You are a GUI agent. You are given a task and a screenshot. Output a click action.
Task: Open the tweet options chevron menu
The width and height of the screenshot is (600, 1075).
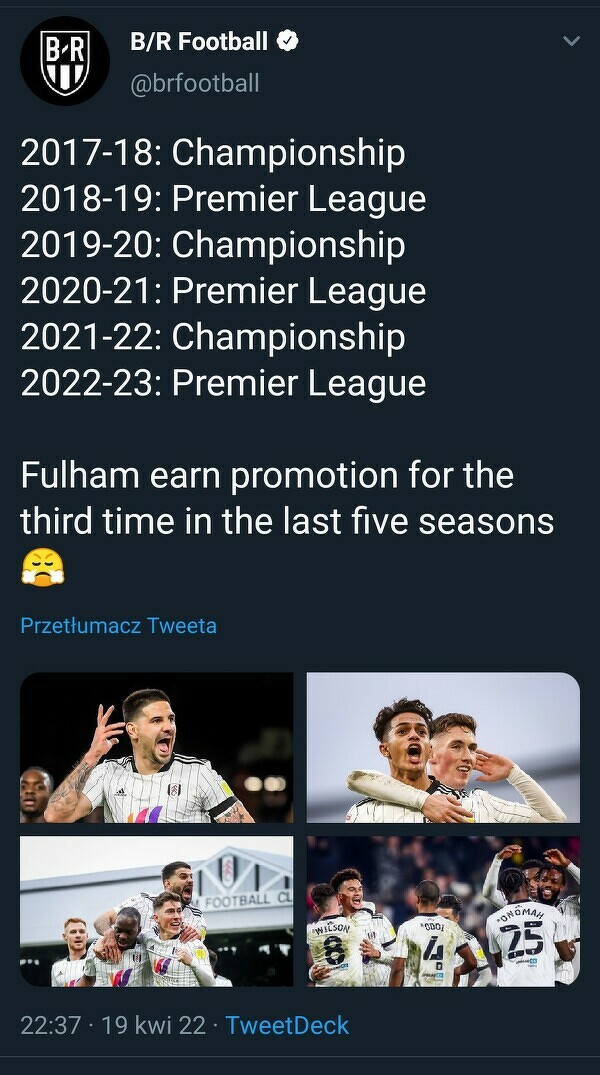571,42
